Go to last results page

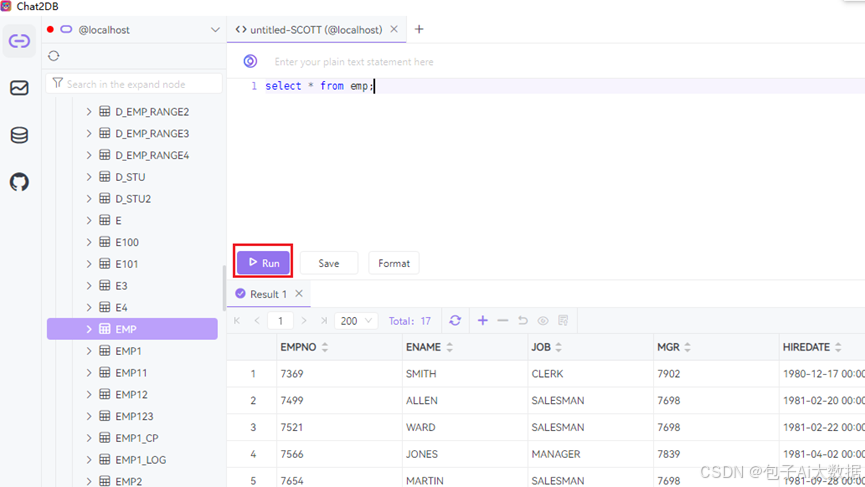[324, 320]
